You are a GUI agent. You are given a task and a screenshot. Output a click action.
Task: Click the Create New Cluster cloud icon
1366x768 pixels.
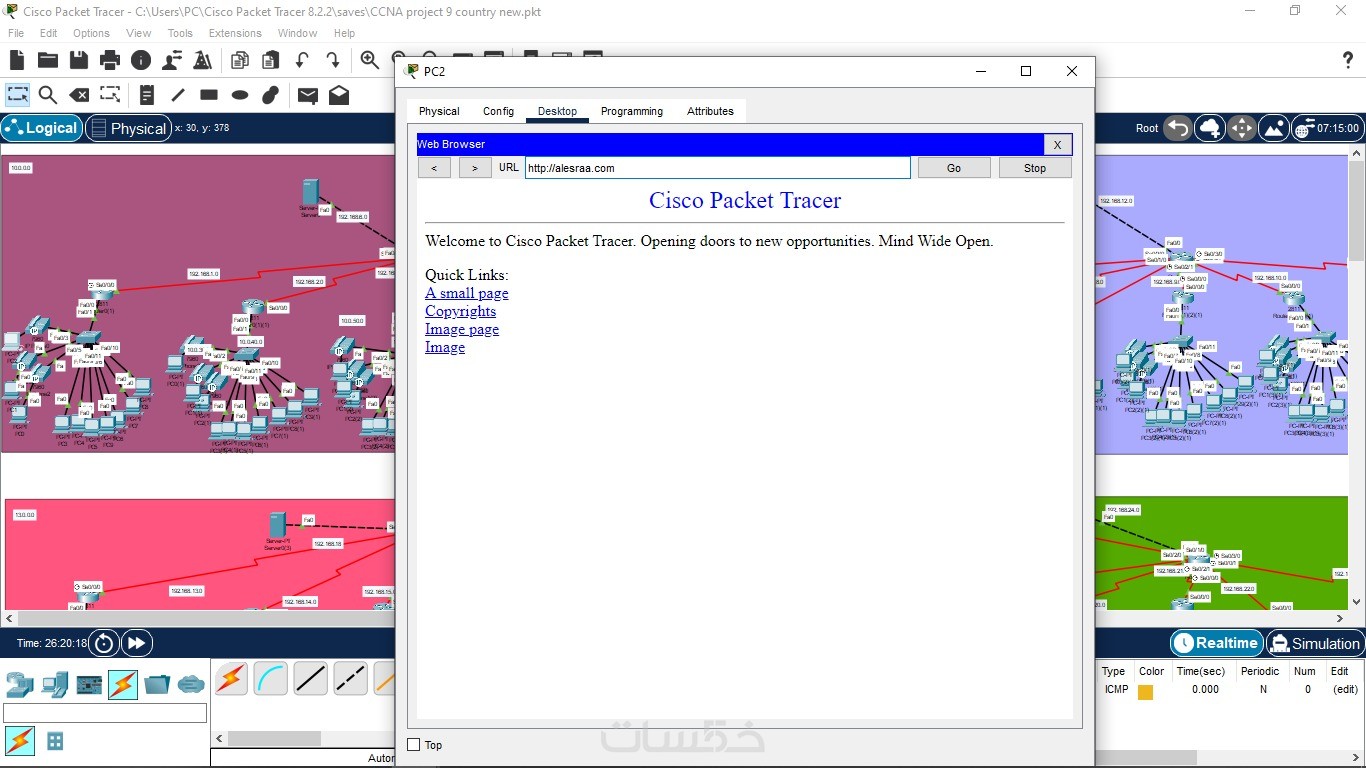pos(1210,128)
